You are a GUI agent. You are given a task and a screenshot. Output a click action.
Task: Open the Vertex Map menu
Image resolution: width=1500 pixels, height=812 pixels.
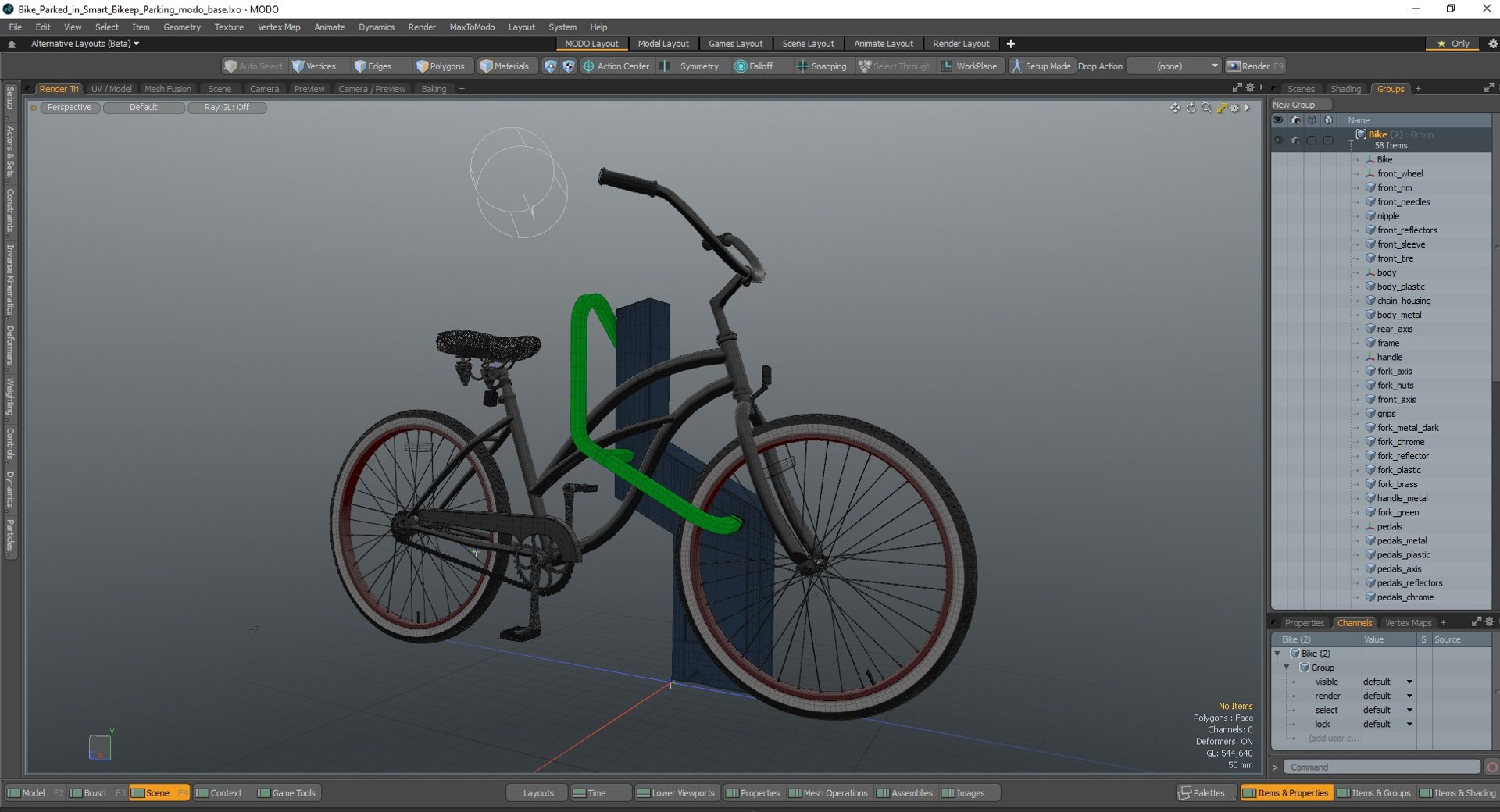pos(279,27)
